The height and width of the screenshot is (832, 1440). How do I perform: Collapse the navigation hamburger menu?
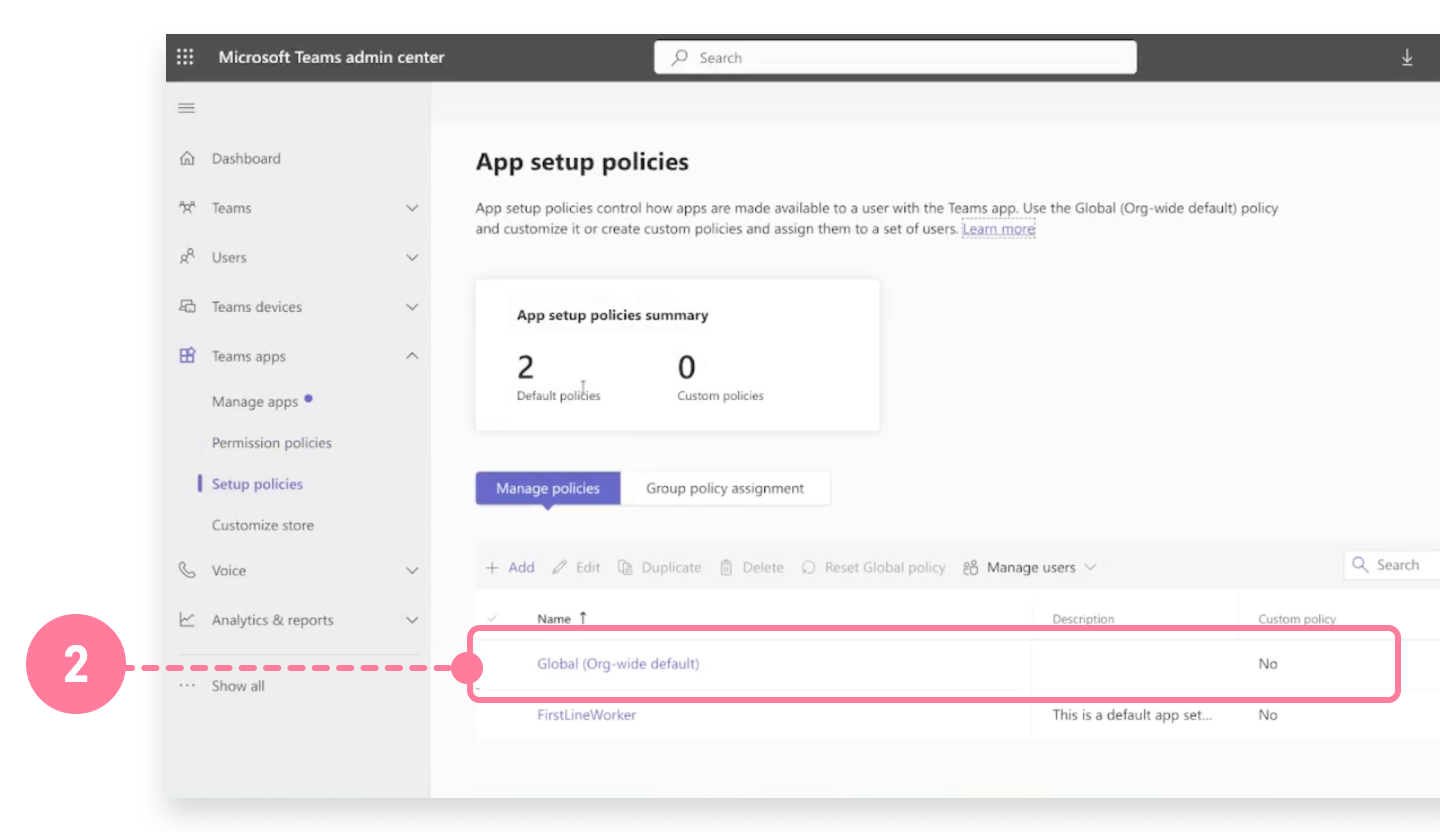click(186, 108)
